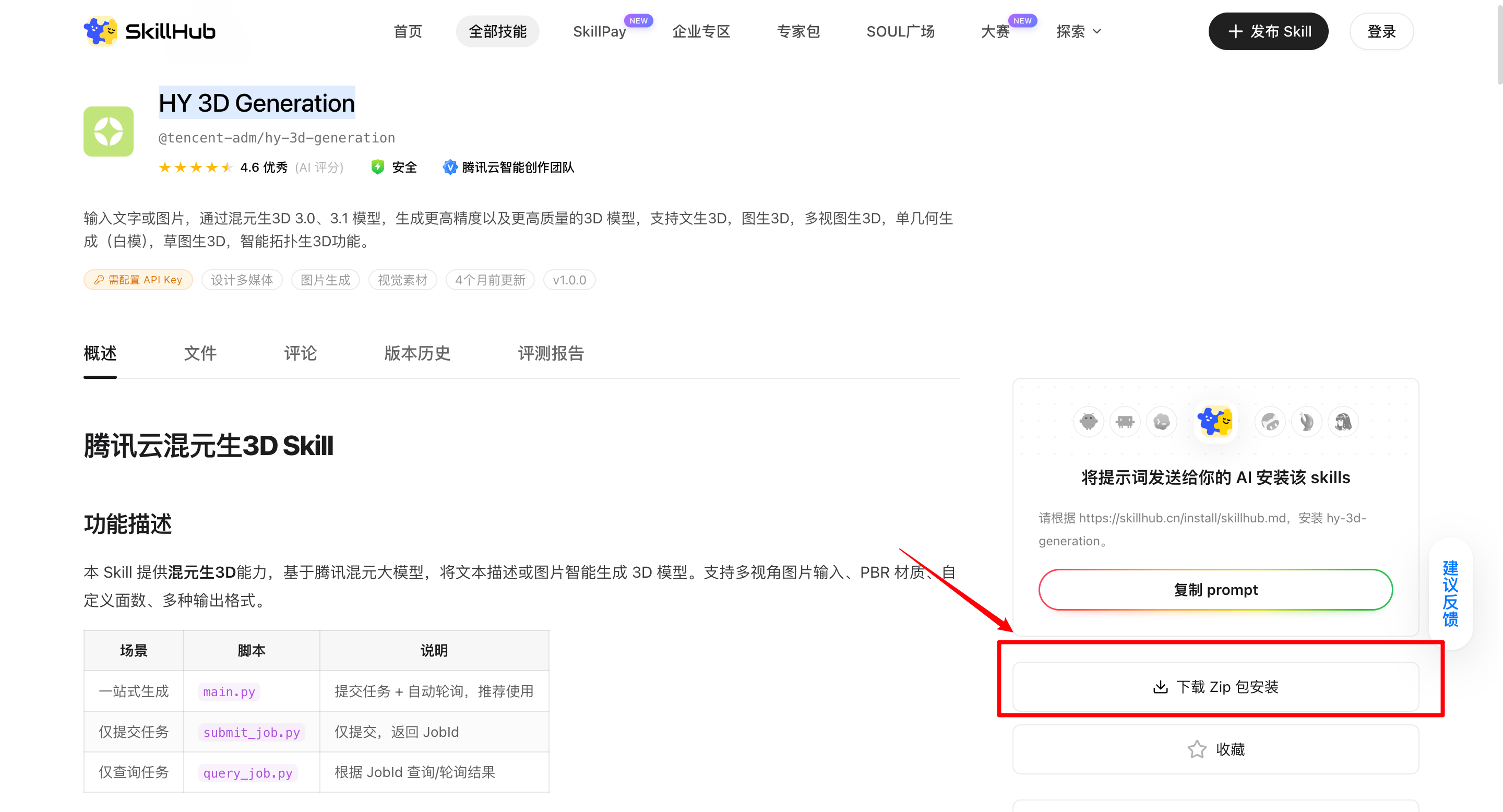Click the round bug-like agent icon
Image resolution: width=1503 pixels, height=812 pixels.
click(x=1089, y=421)
